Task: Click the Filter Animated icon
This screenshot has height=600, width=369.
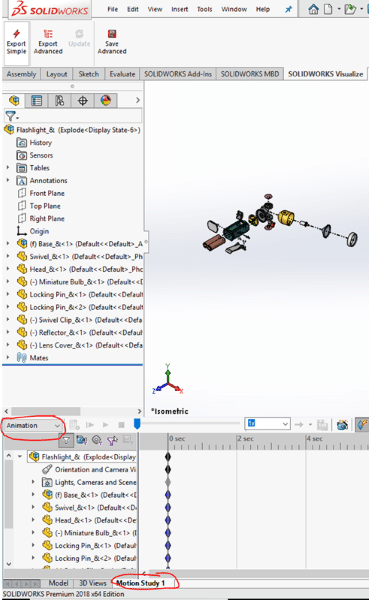Action: click(x=82, y=440)
